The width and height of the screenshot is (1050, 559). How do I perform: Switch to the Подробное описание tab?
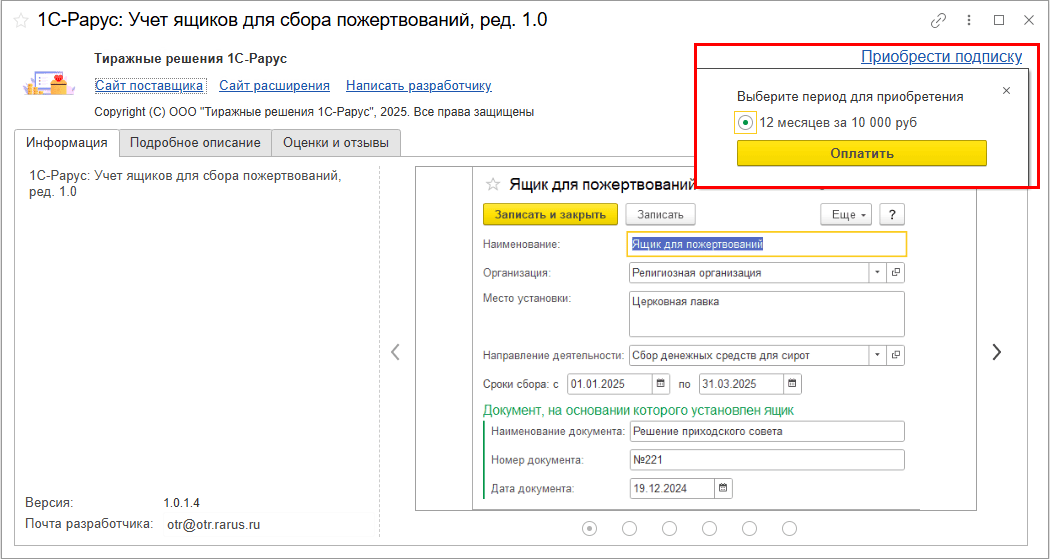(195, 143)
